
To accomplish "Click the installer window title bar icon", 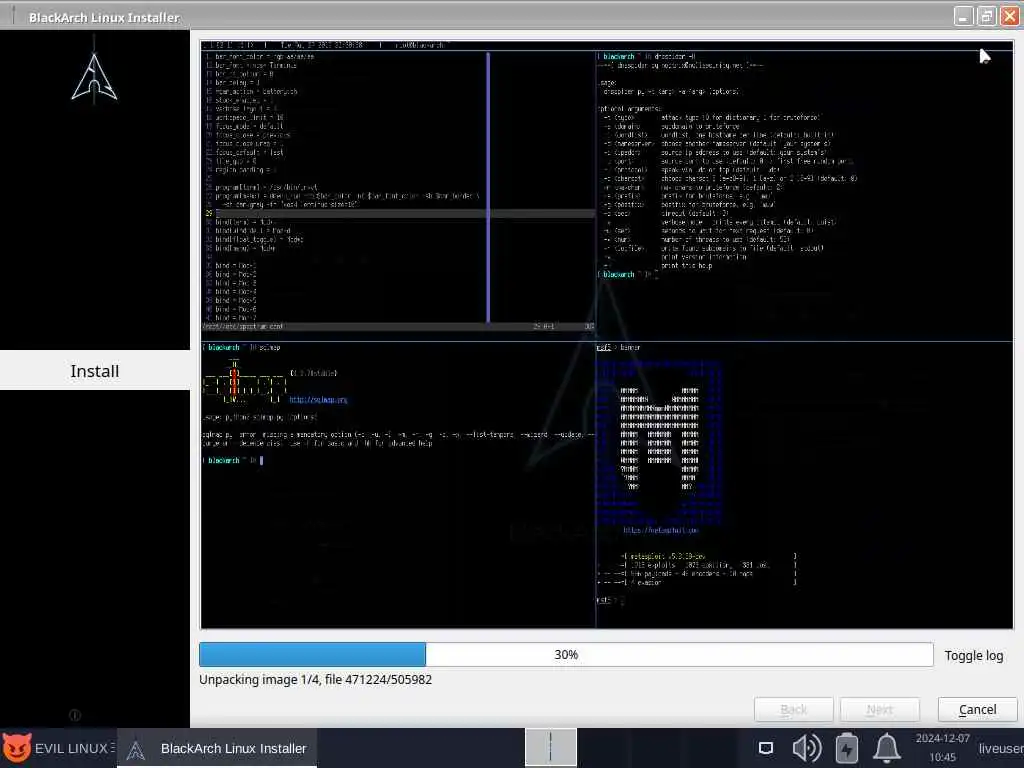I will pos(13,16).
